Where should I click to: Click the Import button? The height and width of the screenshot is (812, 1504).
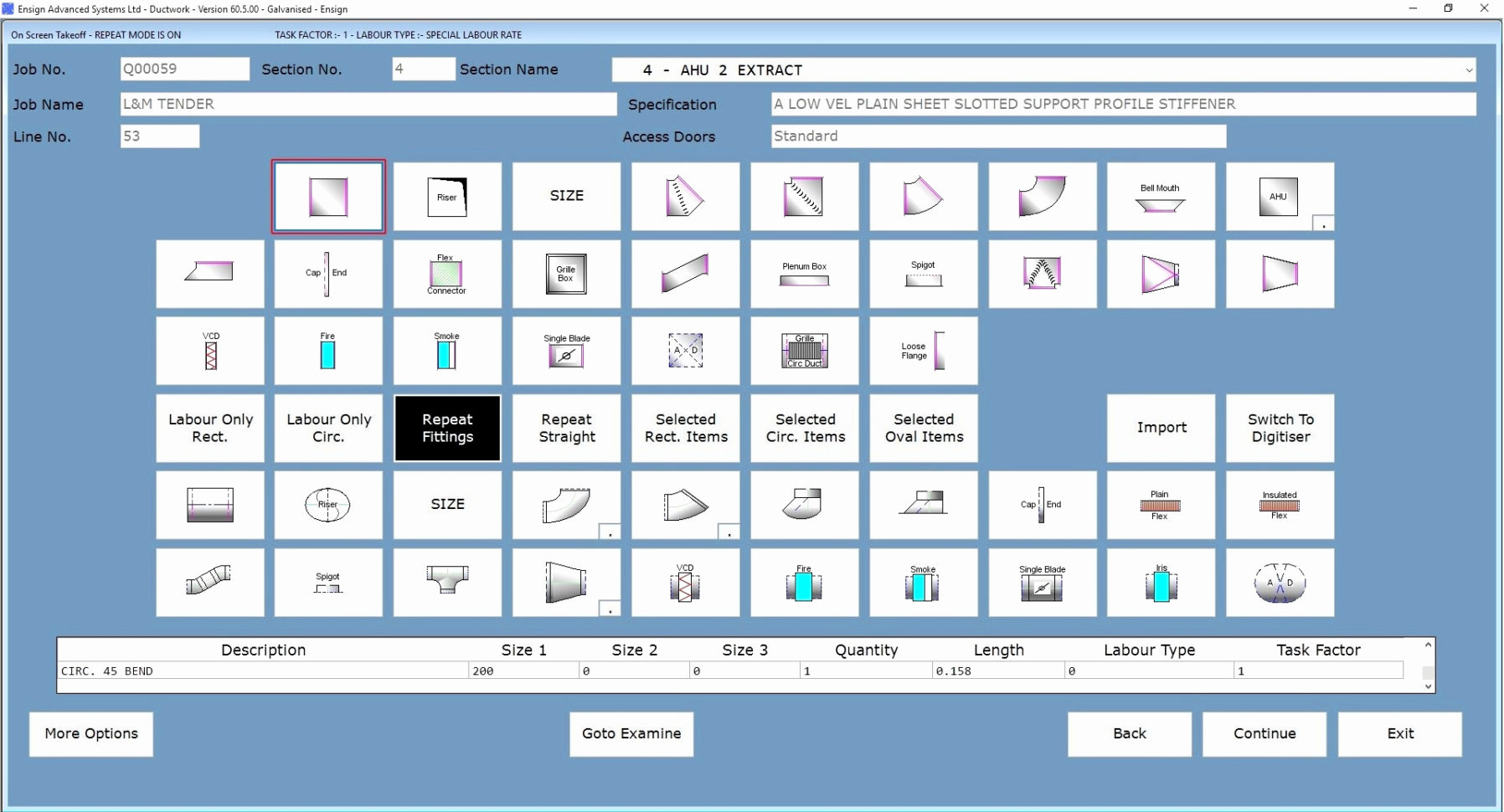[x=1161, y=428]
